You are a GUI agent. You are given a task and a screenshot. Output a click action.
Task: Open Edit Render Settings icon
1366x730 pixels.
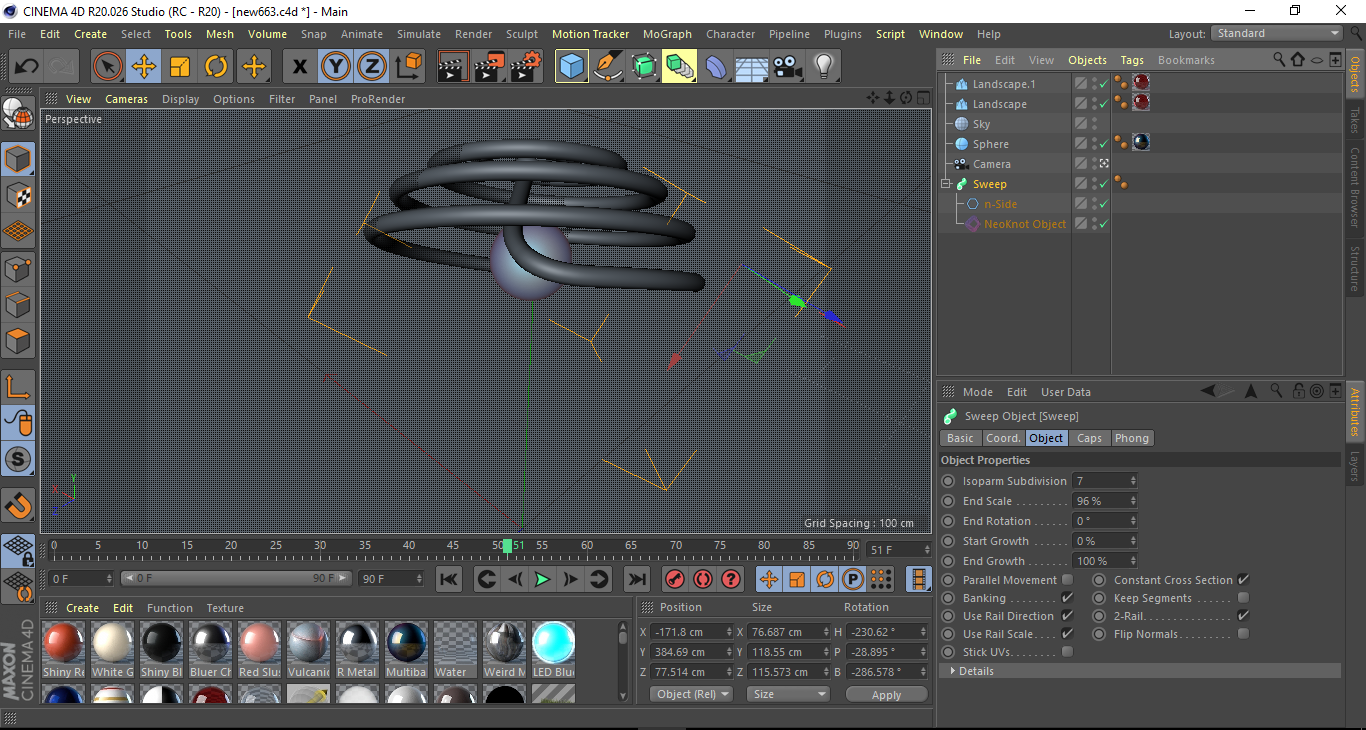pyautogui.click(x=526, y=67)
